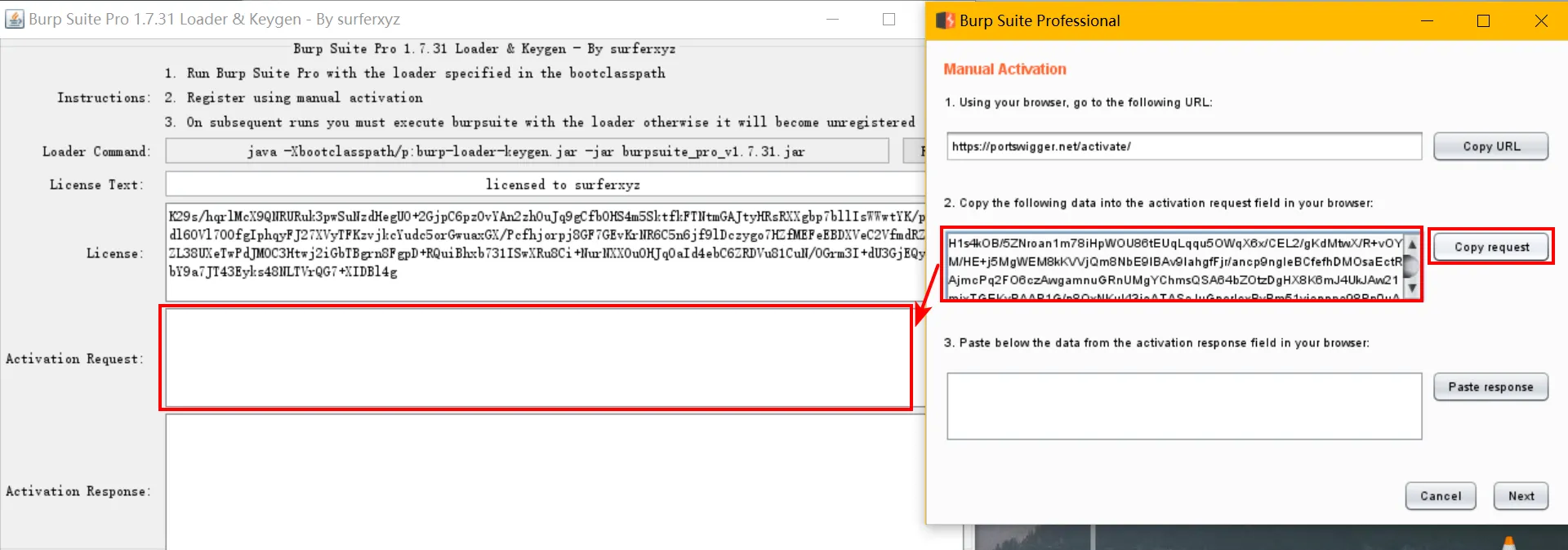Click the activation request data box in Burp Suite
The image size is (1568, 550).
[1174, 266]
